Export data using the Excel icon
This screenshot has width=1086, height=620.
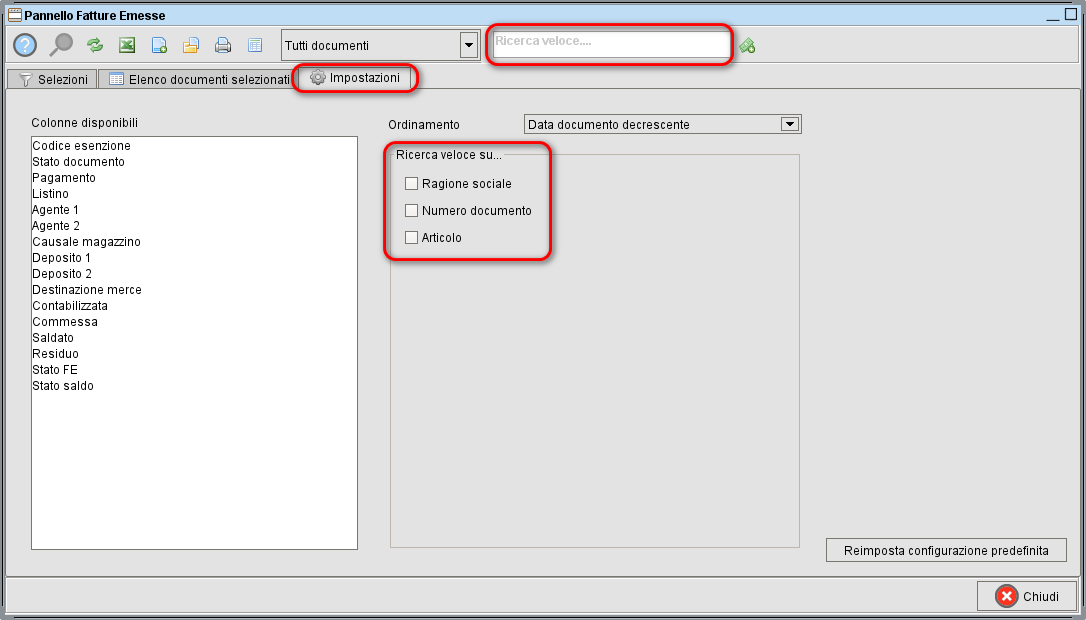click(126, 44)
